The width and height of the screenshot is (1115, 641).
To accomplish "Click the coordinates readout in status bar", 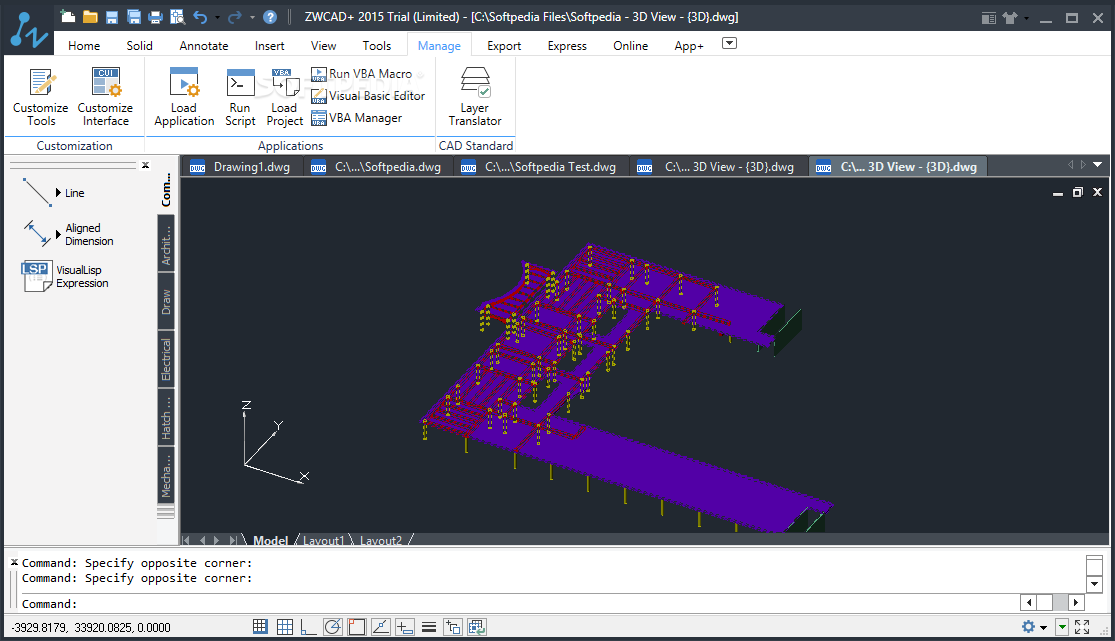I will click(91, 627).
